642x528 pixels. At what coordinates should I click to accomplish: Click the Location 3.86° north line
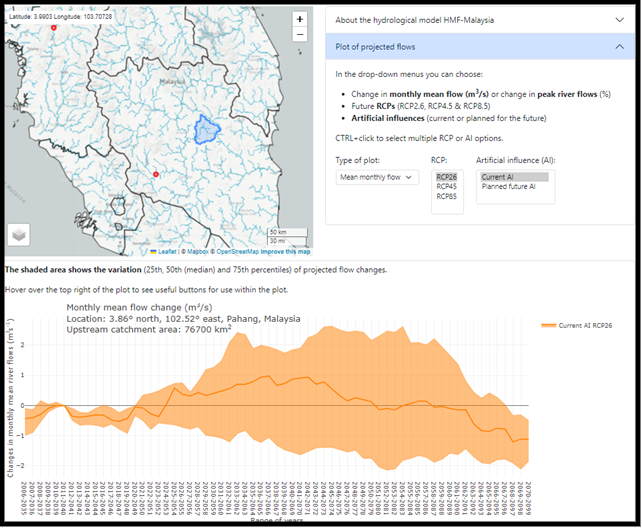point(183,319)
